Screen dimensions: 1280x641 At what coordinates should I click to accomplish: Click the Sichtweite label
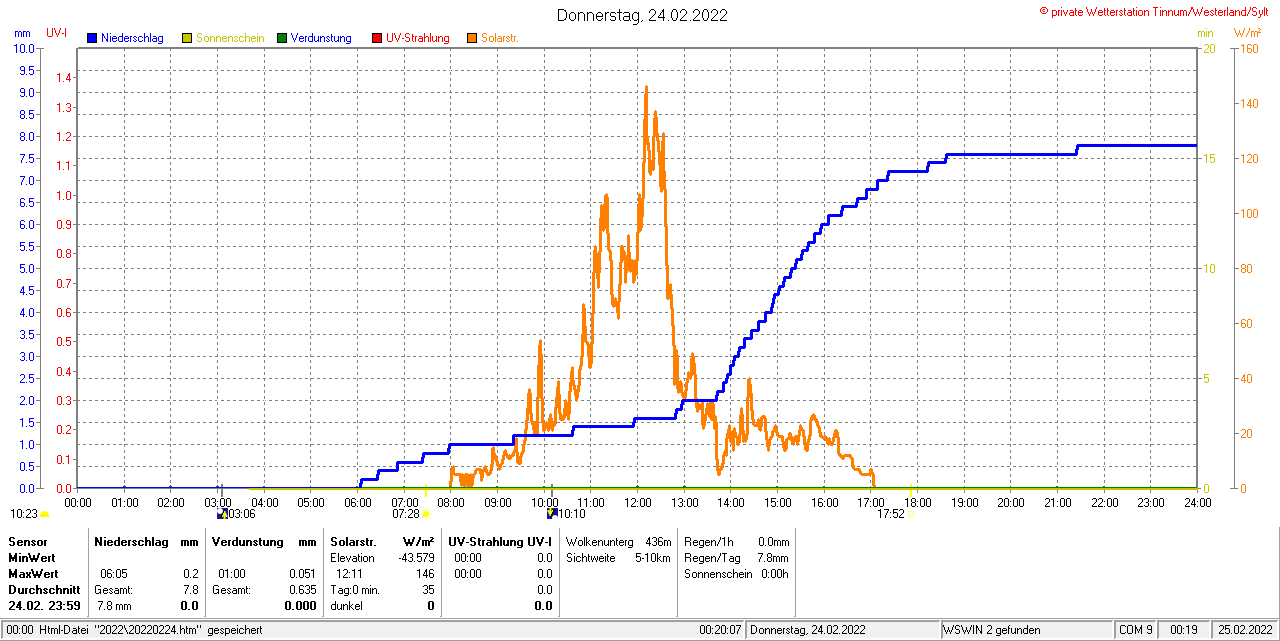click(591, 557)
